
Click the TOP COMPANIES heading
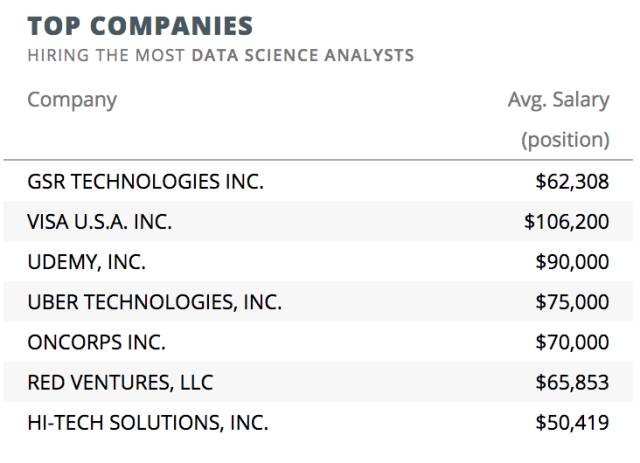pos(140,25)
